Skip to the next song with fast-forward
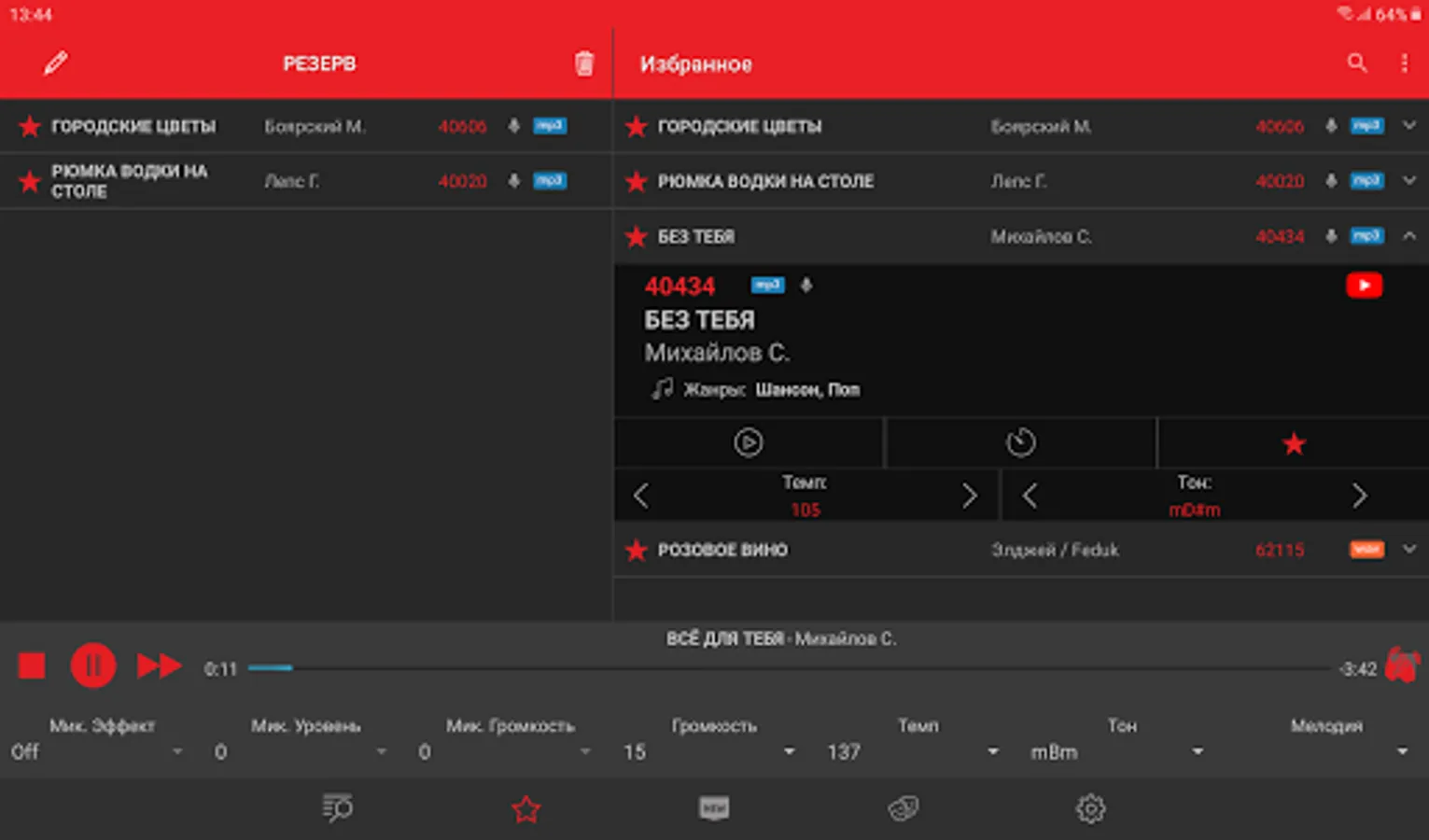 click(160, 666)
